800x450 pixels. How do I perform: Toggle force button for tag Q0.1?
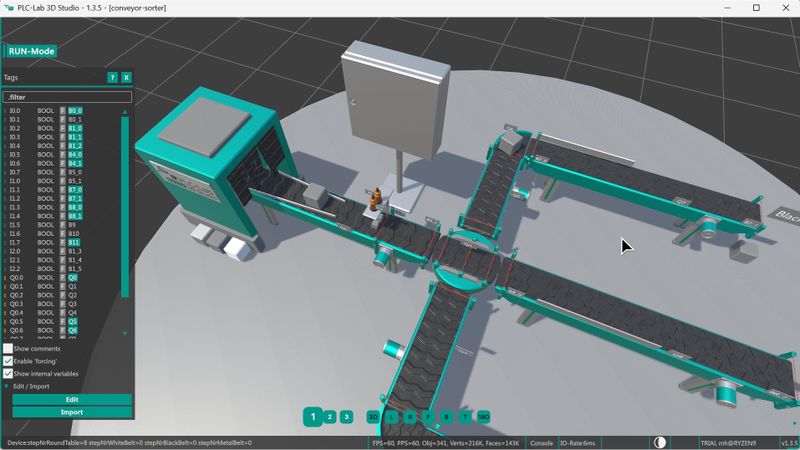(63, 286)
